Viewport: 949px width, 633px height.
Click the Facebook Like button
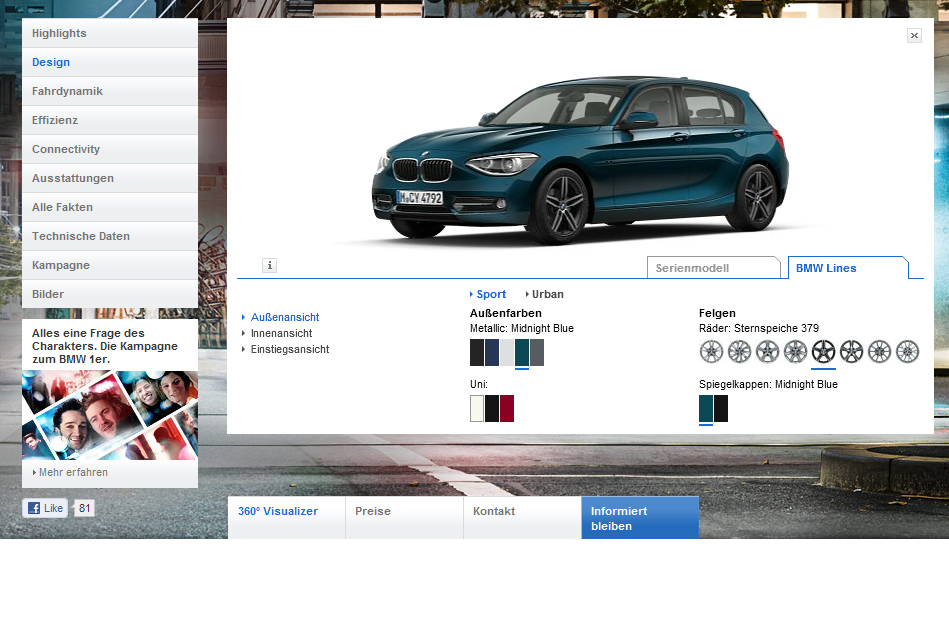(x=46, y=508)
